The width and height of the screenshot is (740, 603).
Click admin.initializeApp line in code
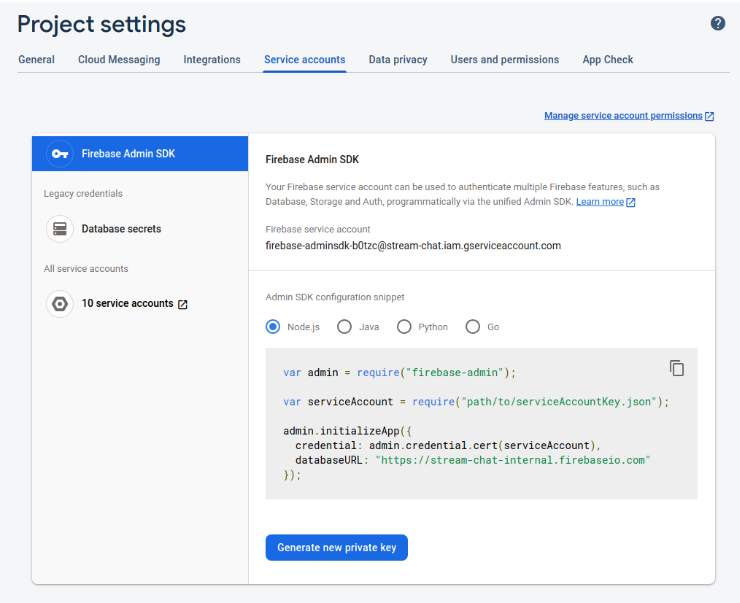click(x=347, y=431)
